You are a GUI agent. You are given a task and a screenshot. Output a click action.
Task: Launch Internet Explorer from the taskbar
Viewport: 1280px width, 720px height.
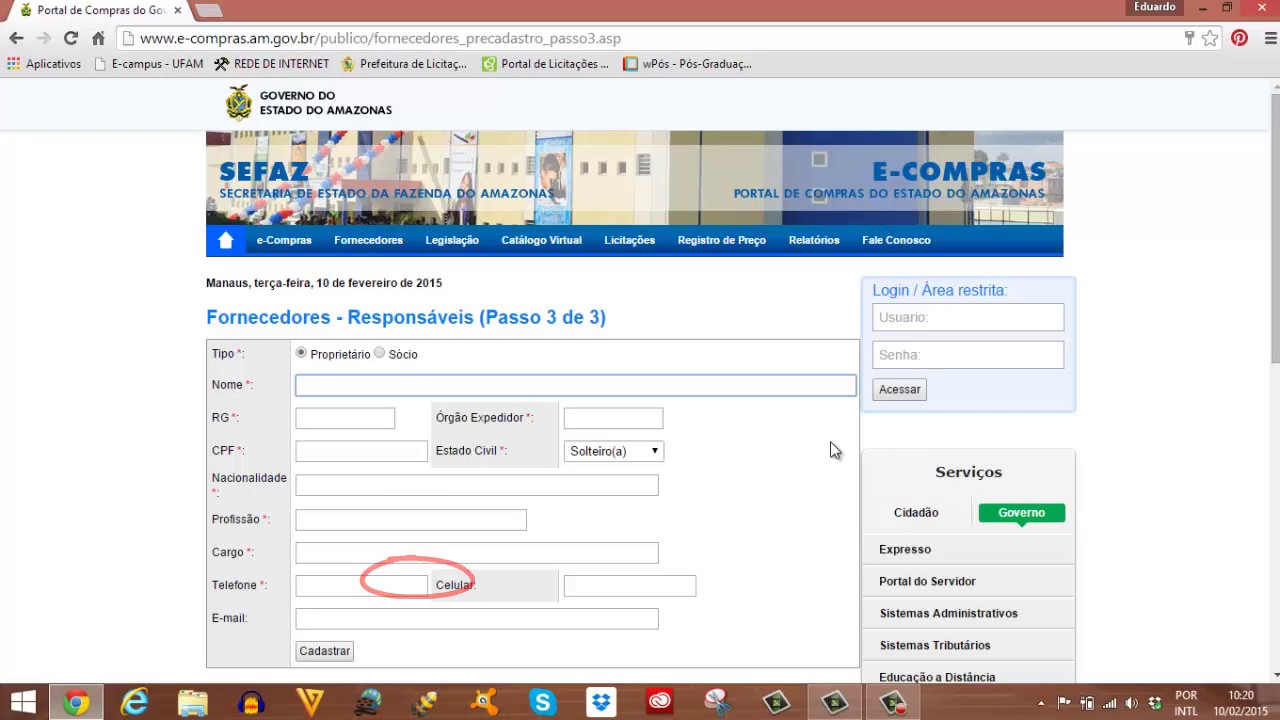click(134, 702)
